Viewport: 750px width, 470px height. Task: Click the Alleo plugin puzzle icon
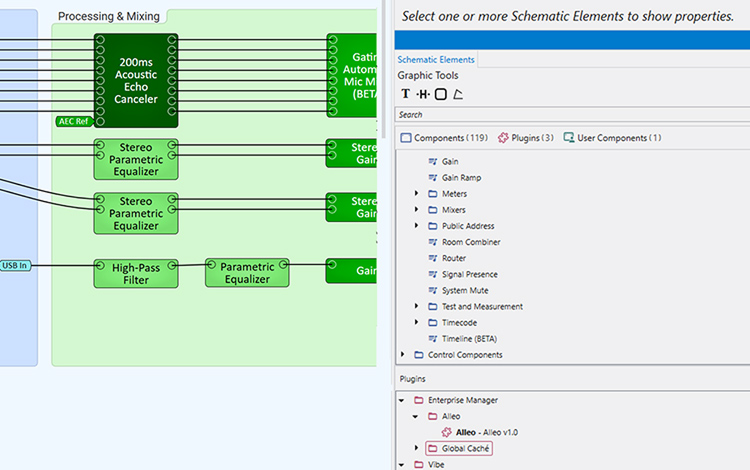[x=447, y=432]
